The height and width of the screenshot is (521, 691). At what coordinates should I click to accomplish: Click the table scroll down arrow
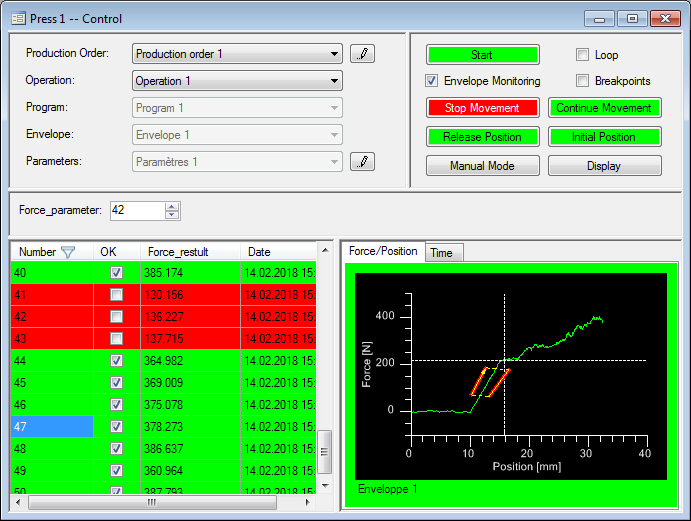[325, 486]
